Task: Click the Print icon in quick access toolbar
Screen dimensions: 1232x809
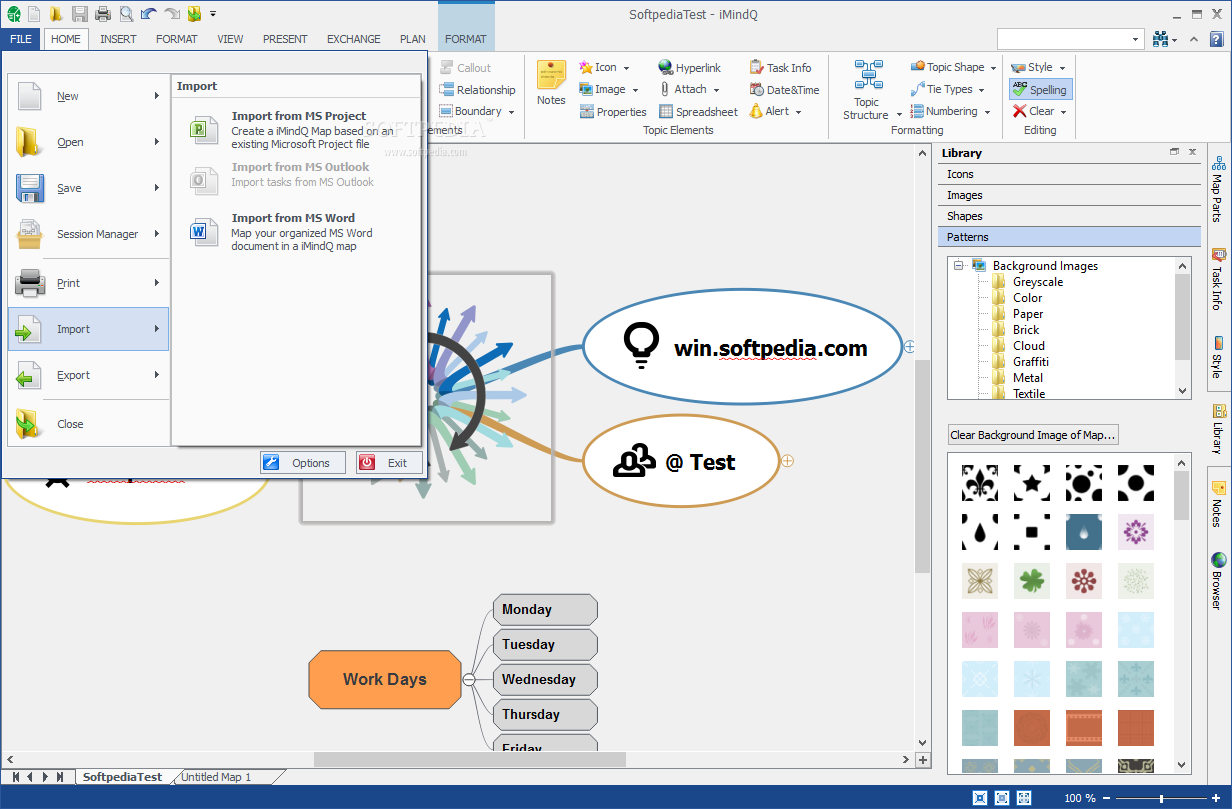Action: 103,13
